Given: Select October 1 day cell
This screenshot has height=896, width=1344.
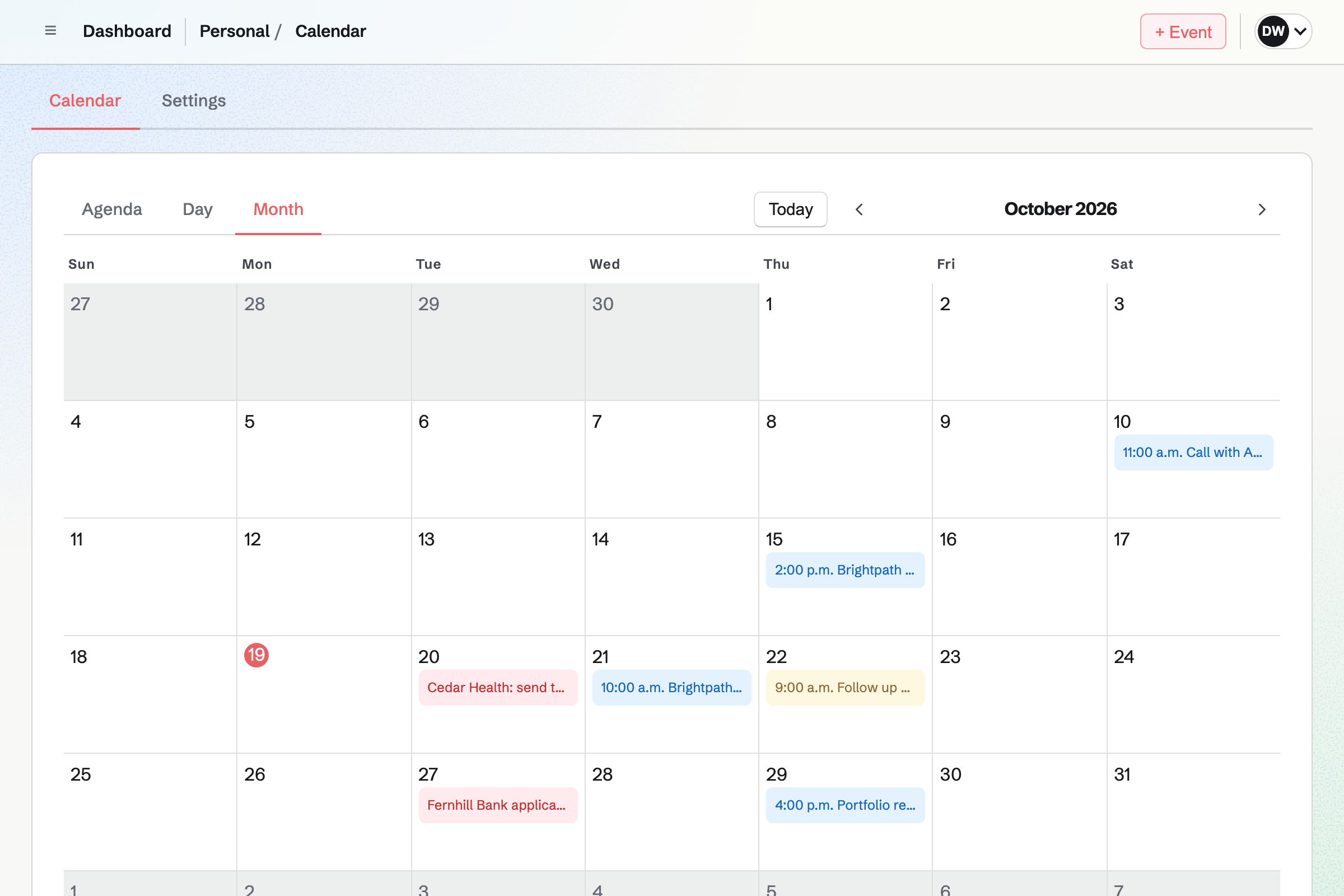Looking at the screenshot, I should [x=846, y=342].
